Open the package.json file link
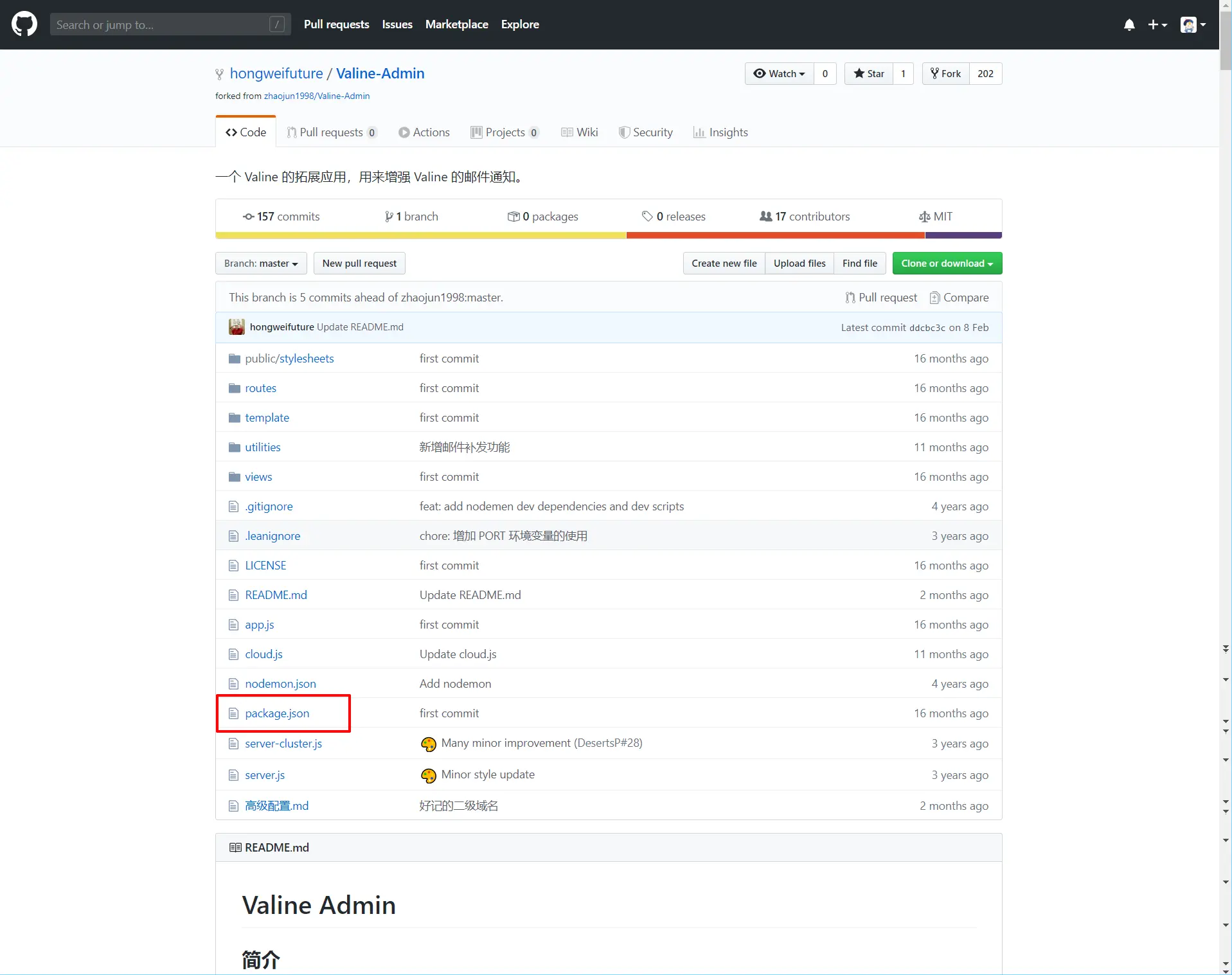This screenshot has height=975, width=1232. pyautogui.click(x=277, y=713)
